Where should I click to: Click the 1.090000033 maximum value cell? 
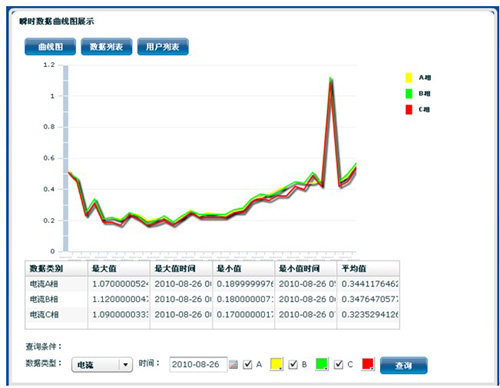click(119, 315)
